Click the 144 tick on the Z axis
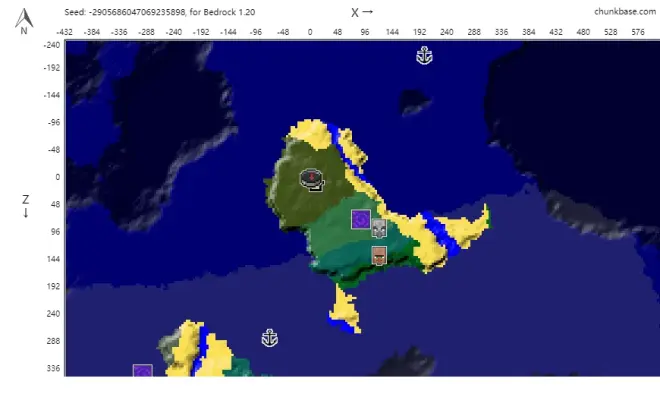This screenshot has height=410, width=660. 51,259
